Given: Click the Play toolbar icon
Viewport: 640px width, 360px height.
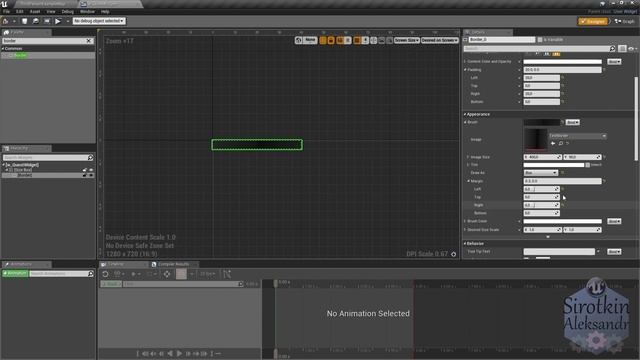Looking at the screenshot, I should click(x=58, y=21).
